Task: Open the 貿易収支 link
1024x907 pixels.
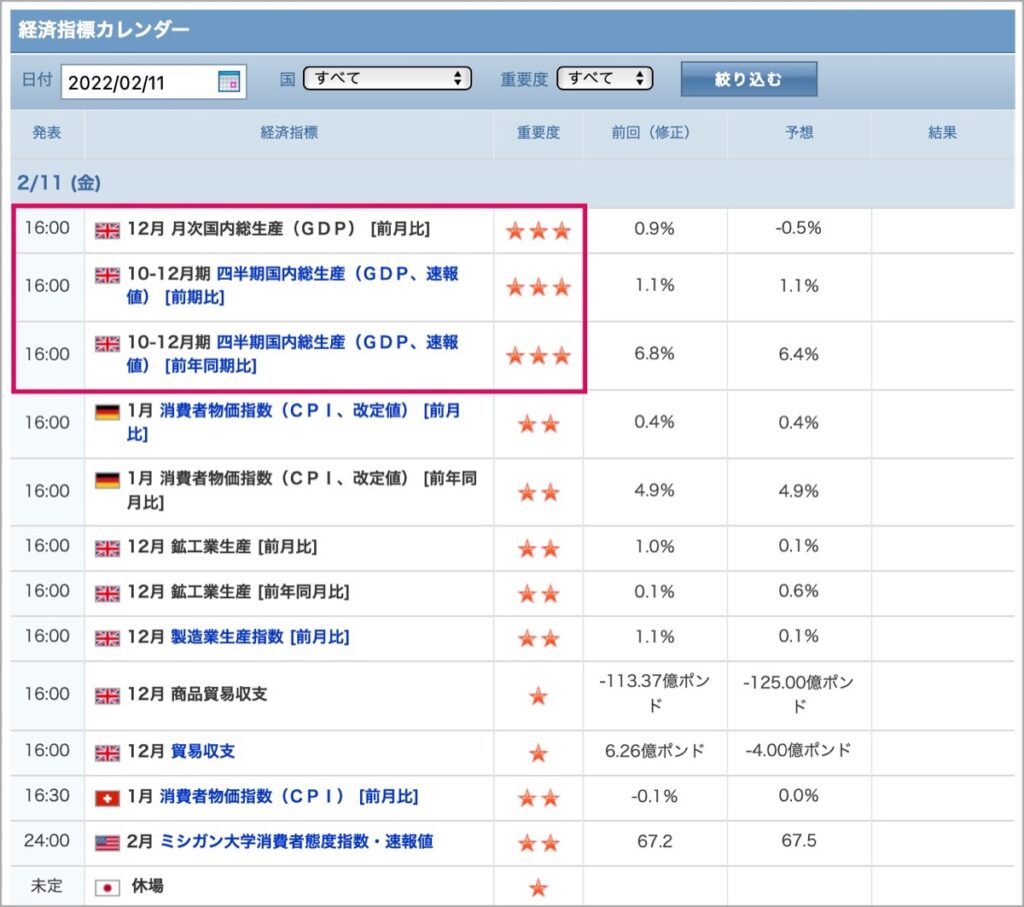Action: click(202, 752)
